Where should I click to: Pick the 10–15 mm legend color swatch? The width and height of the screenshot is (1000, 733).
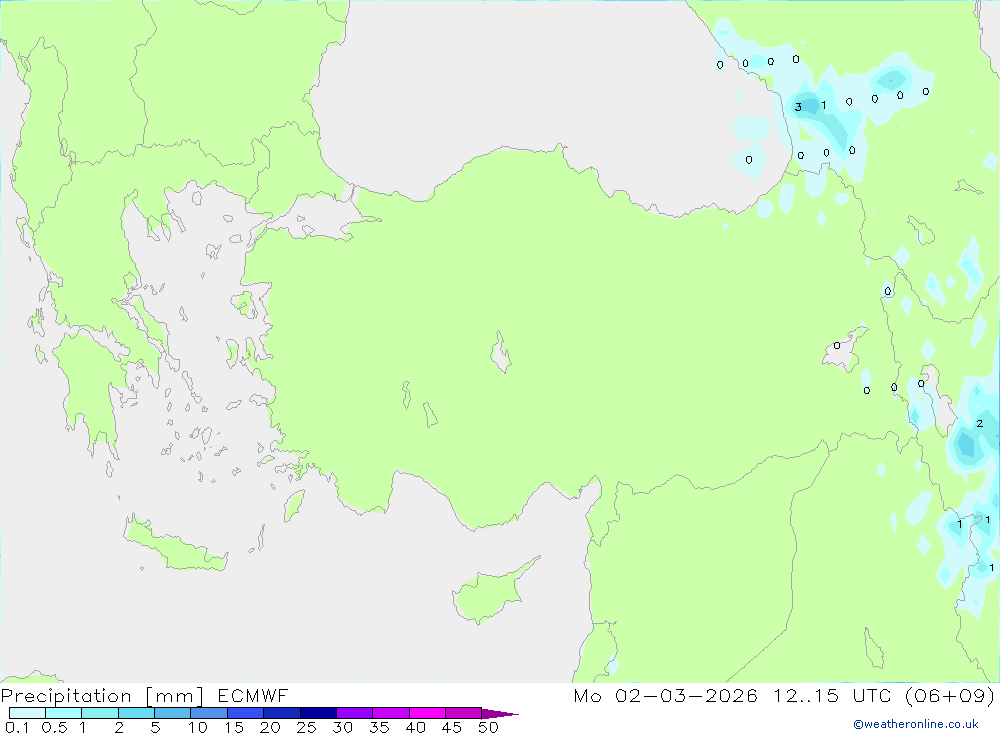point(209,713)
